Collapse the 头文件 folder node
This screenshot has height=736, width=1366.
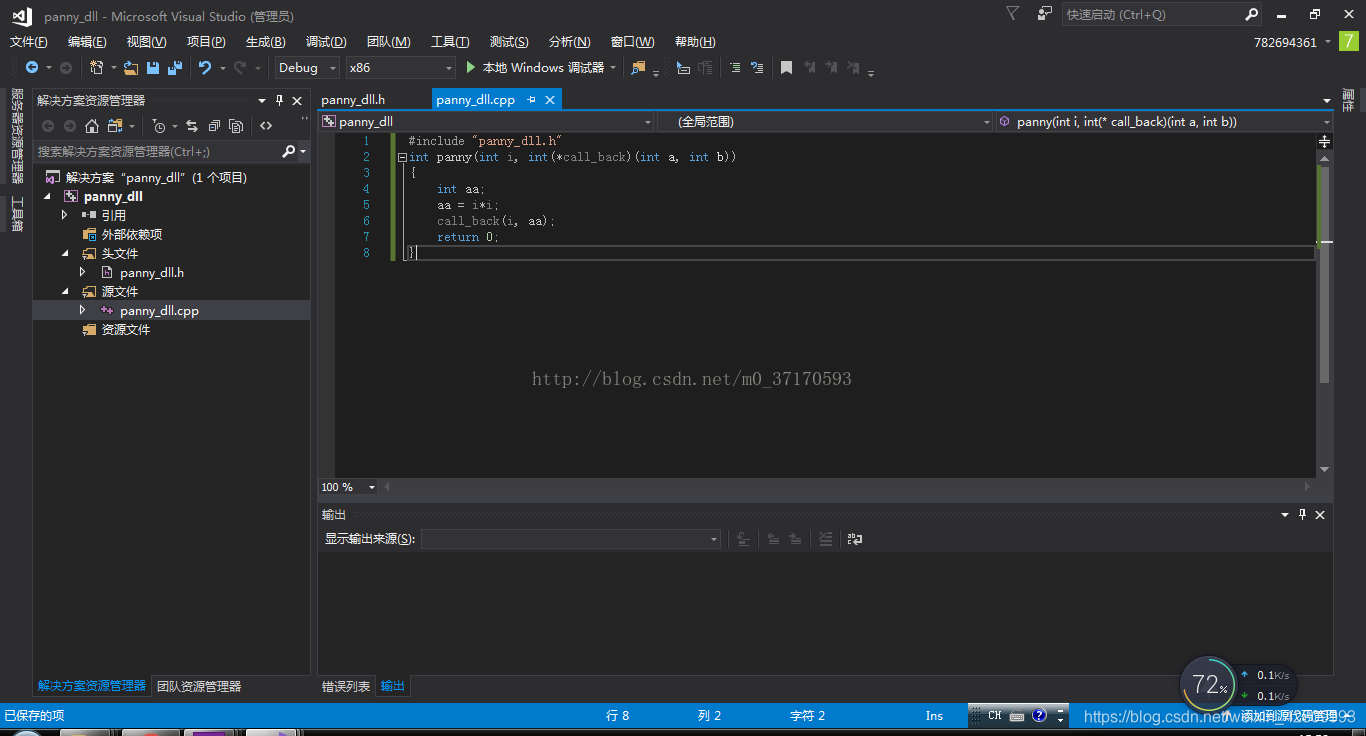(x=65, y=253)
